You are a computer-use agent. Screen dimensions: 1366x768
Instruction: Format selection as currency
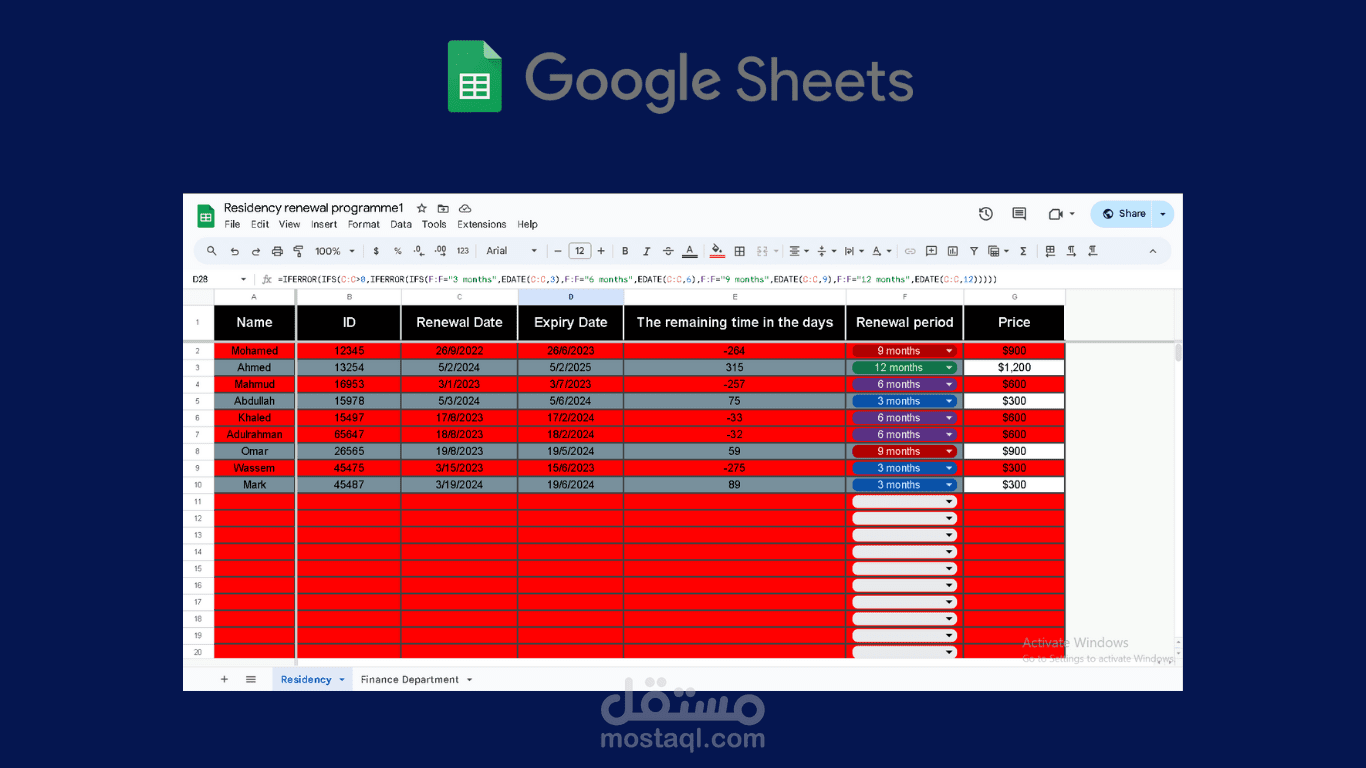376,251
